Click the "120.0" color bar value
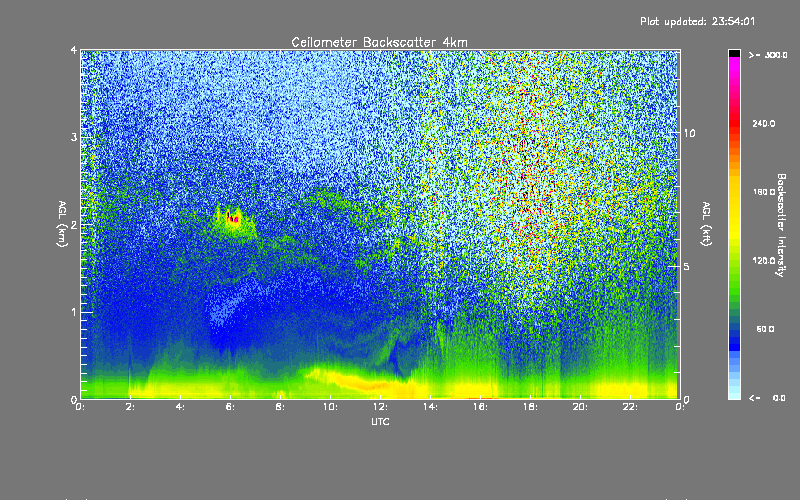This screenshot has height=500, width=800. [764, 260]
